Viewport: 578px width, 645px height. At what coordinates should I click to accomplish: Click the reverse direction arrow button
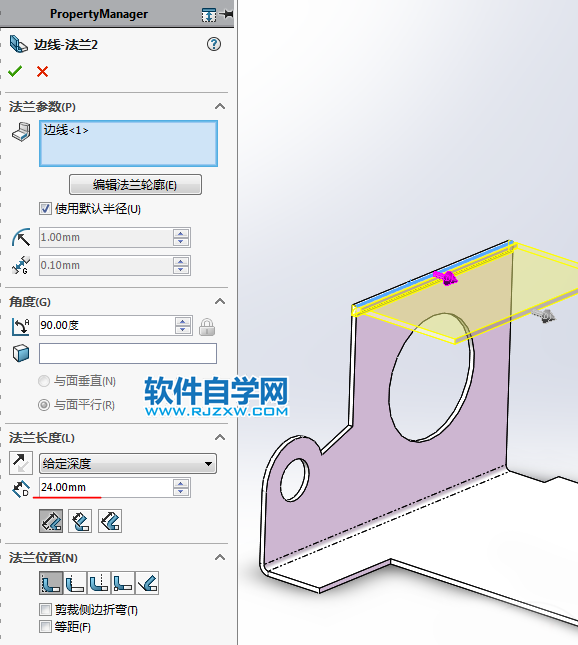click(x=21, y=463)
